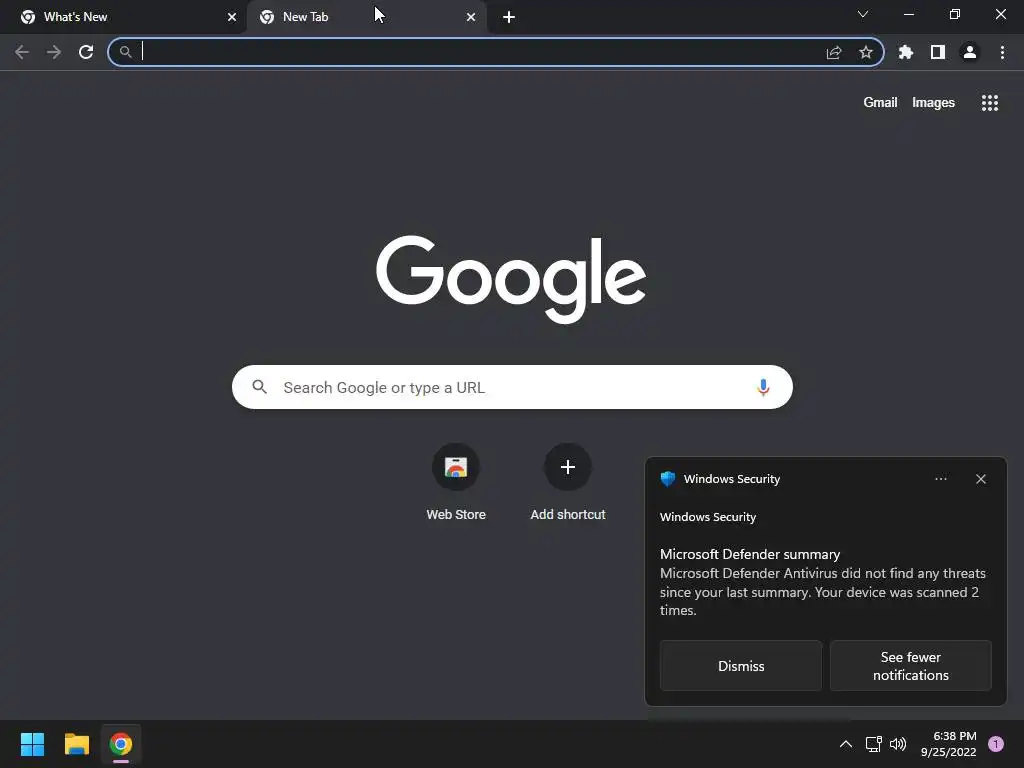Open the clock showing 6:38 PM

point(949,744)
